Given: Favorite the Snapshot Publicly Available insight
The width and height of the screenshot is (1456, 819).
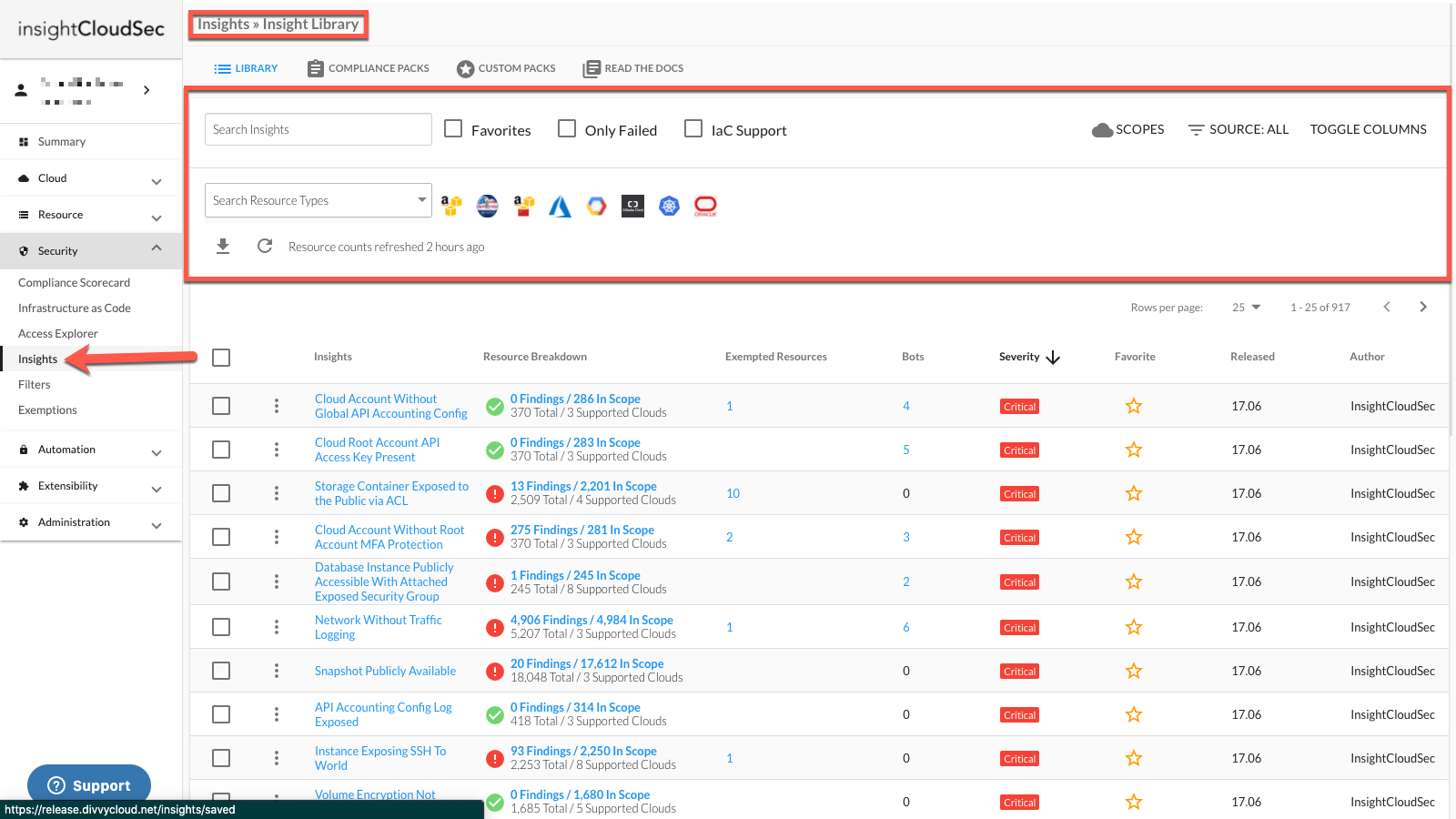Looking at the screenshot, I should 1134,671.
